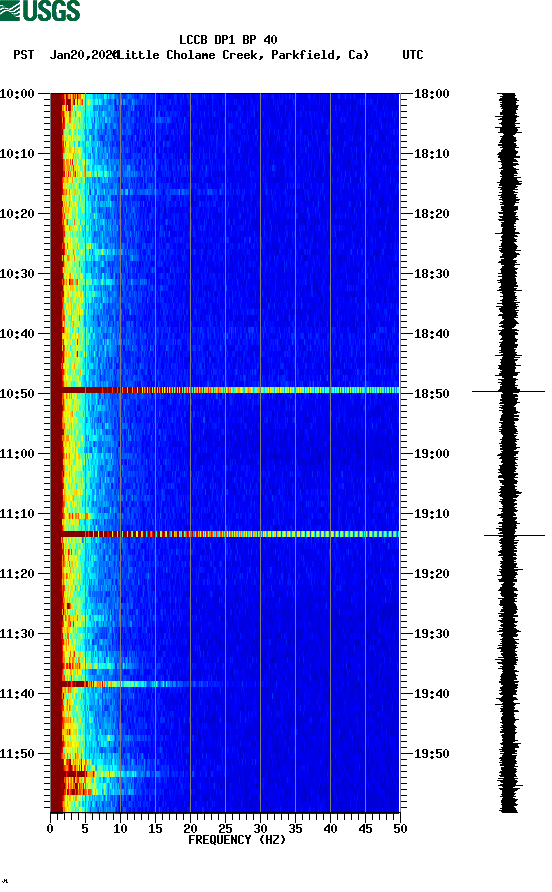Click the seismogram spike near 18:50 UTC
Viewport: 552px width, 892px height.
[x=508, y=391]
